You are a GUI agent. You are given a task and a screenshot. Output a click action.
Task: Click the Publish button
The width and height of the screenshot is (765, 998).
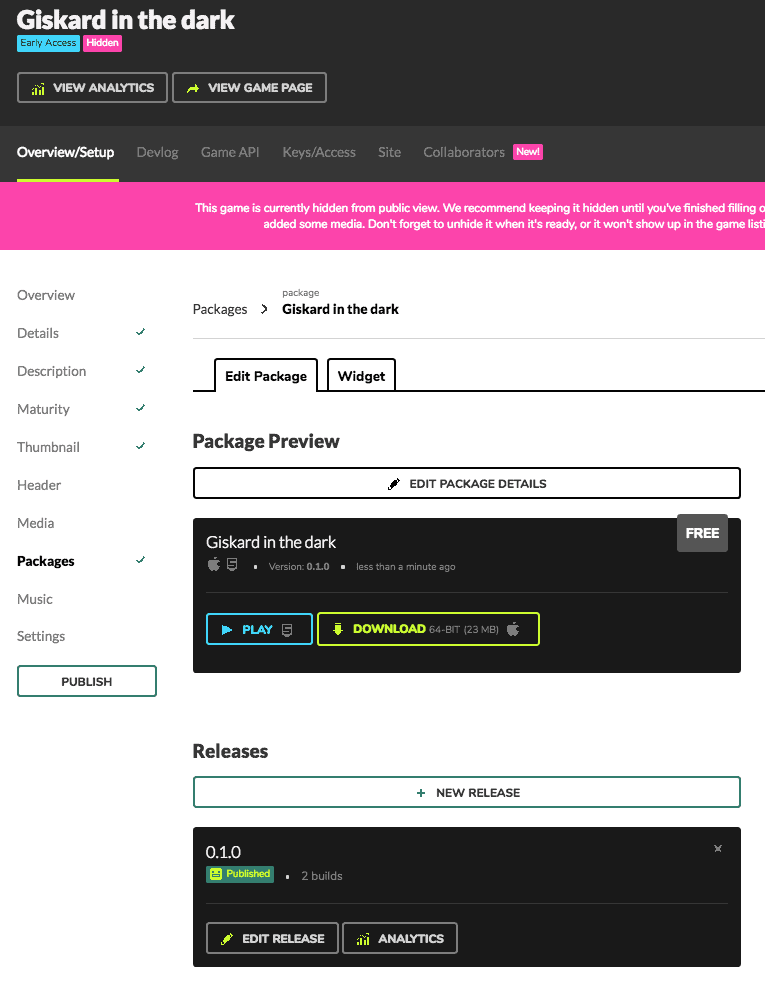click(x=87, y=681)
